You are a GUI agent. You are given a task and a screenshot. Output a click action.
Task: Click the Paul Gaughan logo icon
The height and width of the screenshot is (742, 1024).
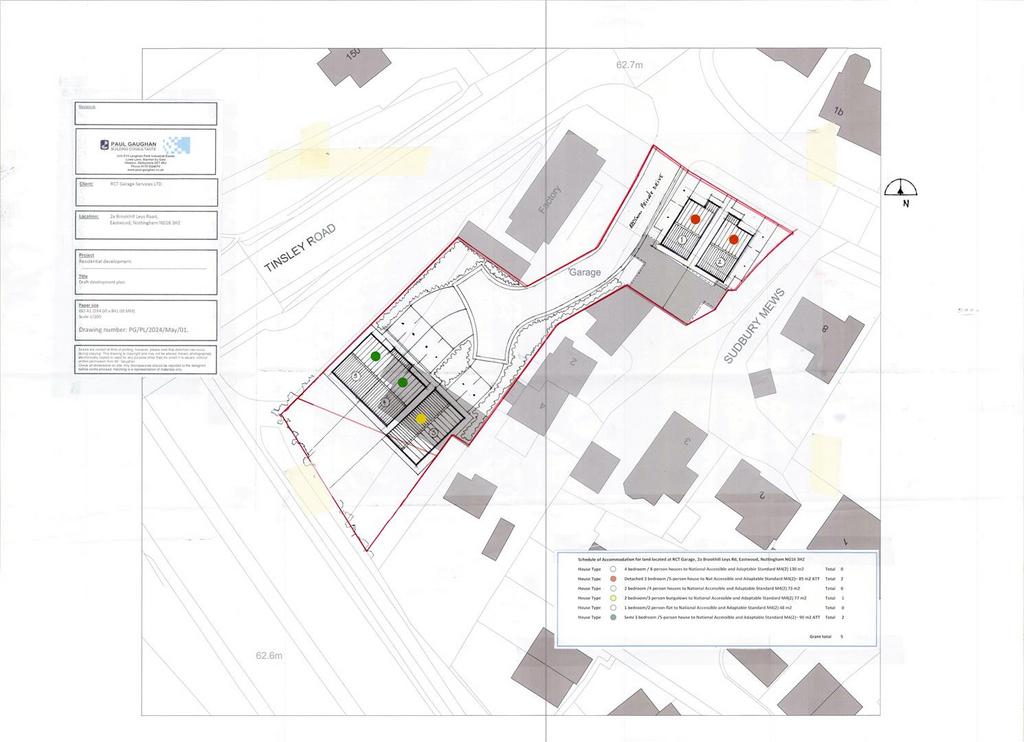click(x=105, y=144)
